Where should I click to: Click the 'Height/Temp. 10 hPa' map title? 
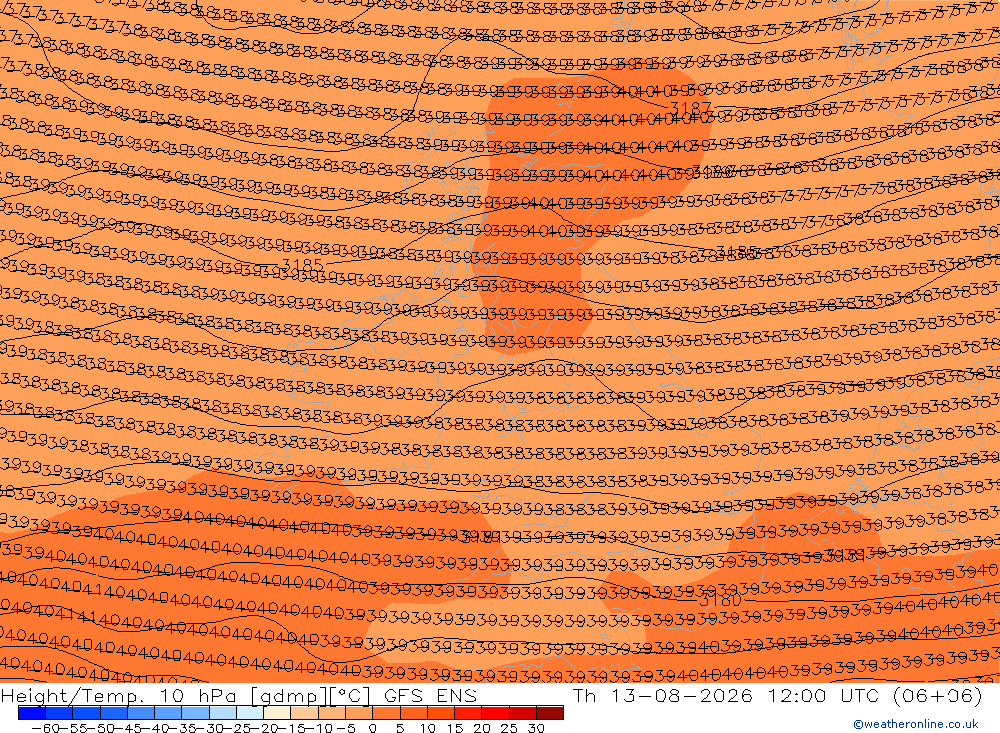[119, 695]
